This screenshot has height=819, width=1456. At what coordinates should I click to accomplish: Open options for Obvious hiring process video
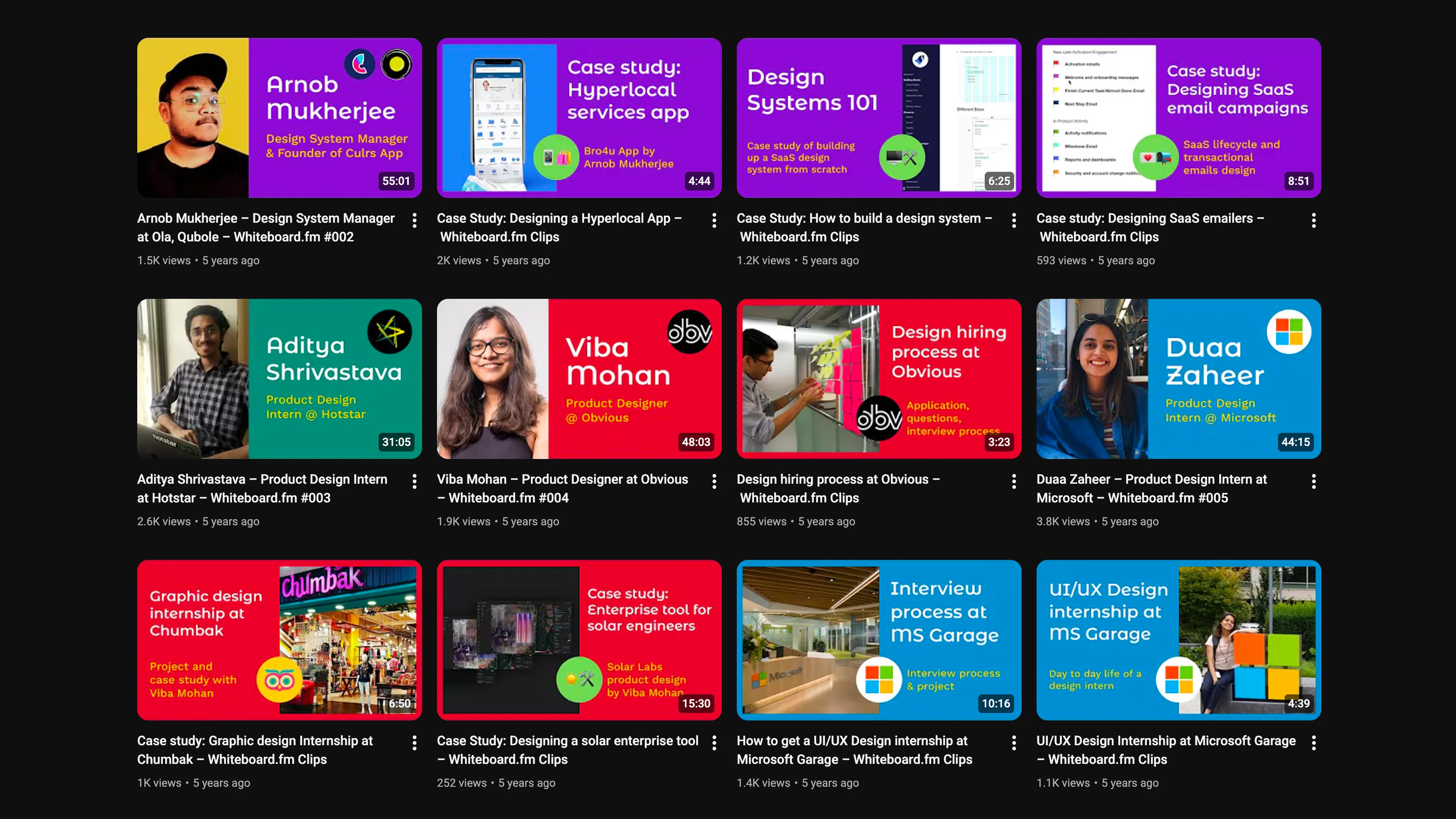tap(1014, 482)
